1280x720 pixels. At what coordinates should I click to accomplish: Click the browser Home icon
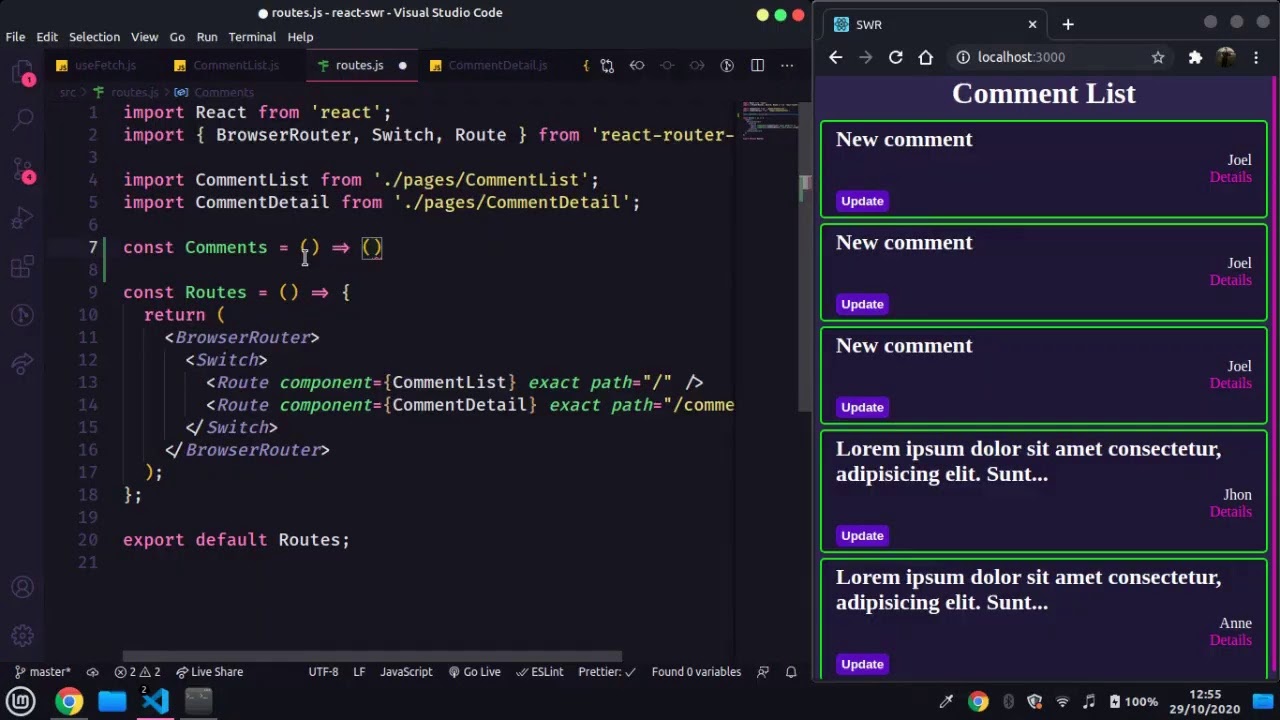[926, 58]
